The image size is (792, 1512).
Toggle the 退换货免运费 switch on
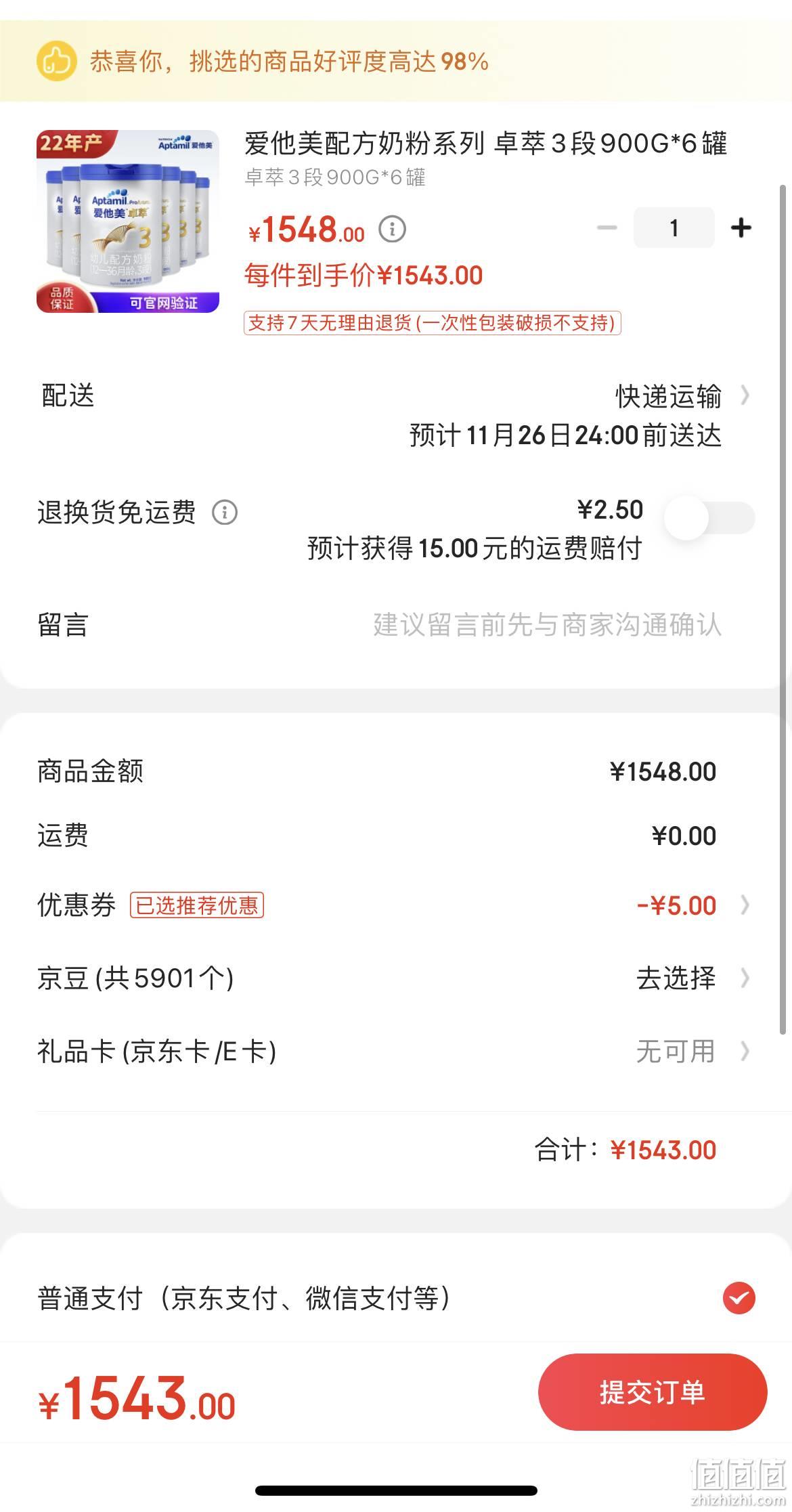(709, 518)
